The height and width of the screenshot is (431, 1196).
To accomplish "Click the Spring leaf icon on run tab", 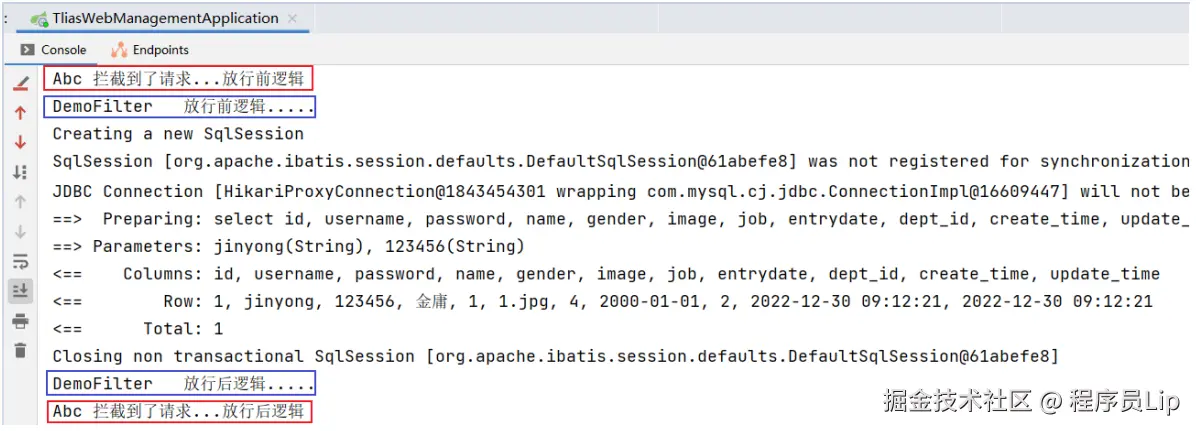I will coord(39,19).
